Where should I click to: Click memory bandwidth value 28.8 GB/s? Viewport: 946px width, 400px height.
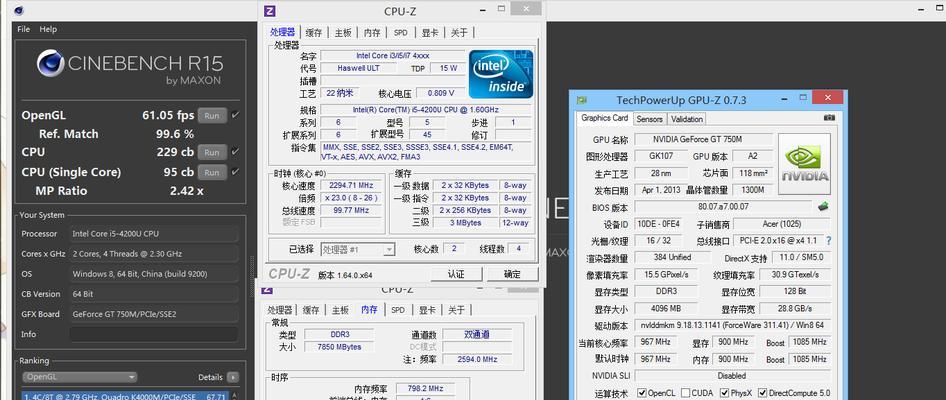tap(795, 309)
